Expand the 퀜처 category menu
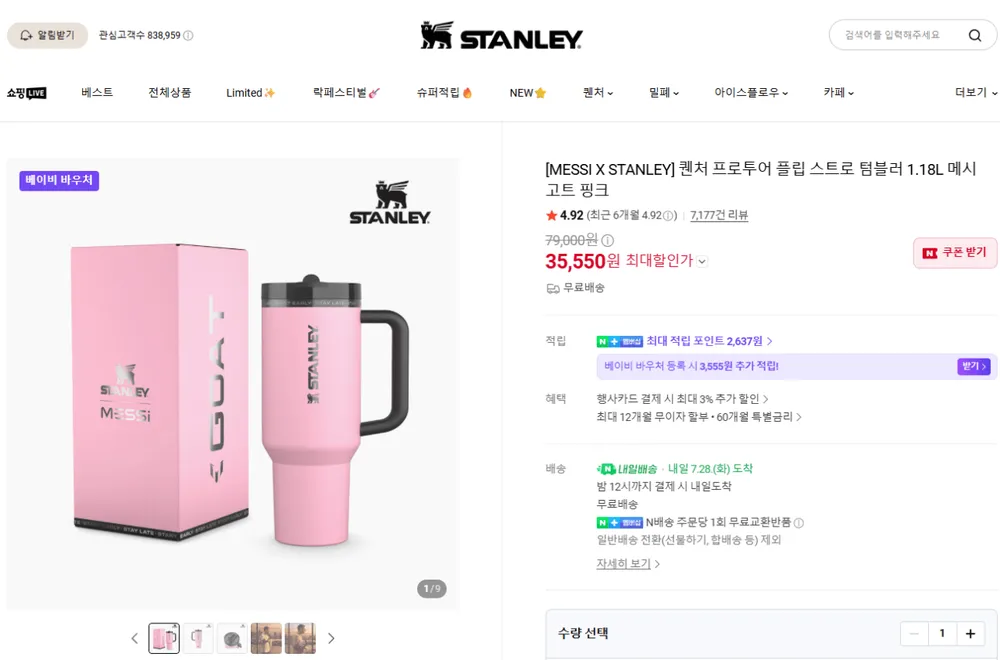The image size is (1000, 660). pos(598,93)
